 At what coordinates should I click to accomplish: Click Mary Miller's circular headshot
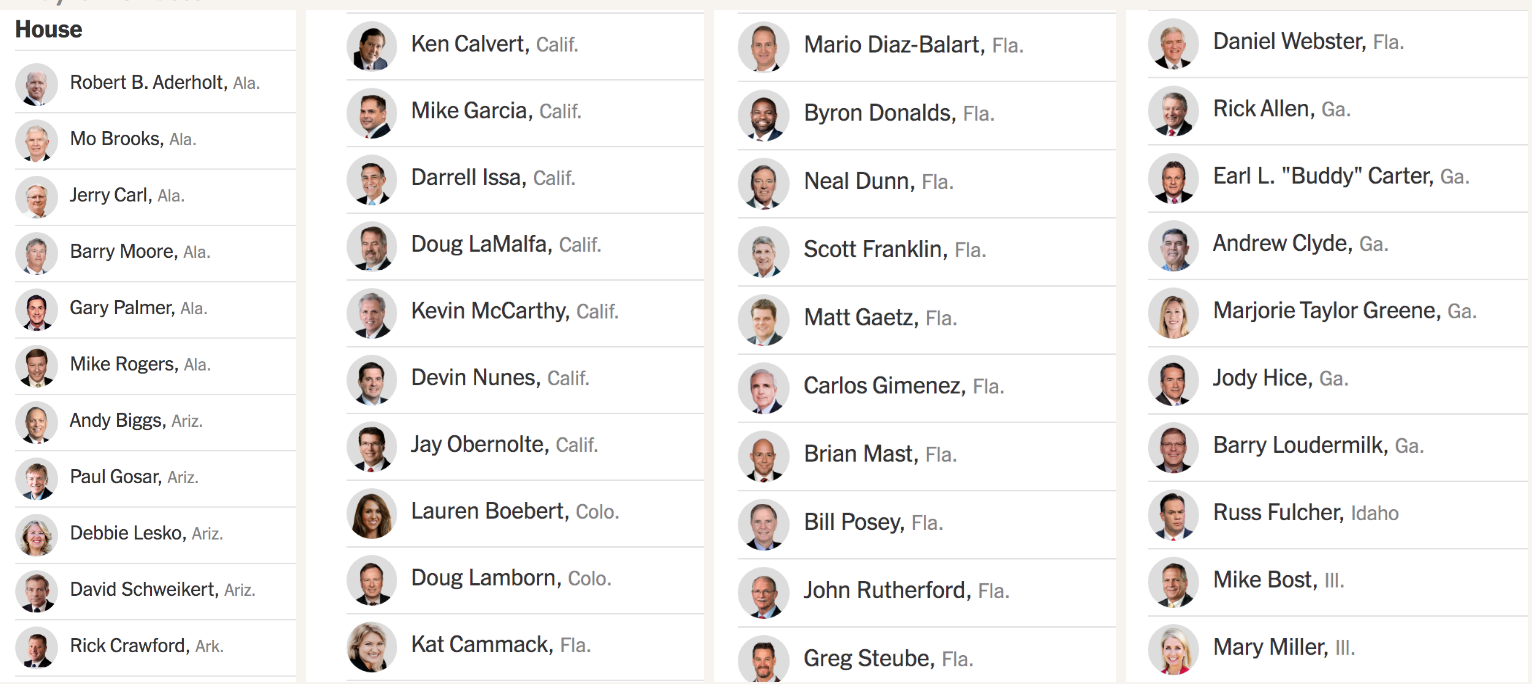coord(1173,648)
